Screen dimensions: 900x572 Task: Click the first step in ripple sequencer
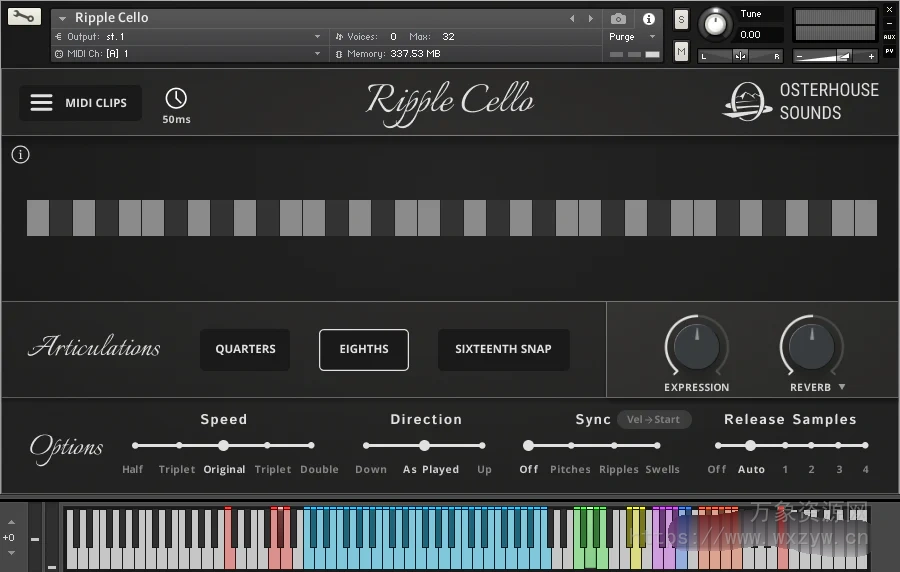38,218
